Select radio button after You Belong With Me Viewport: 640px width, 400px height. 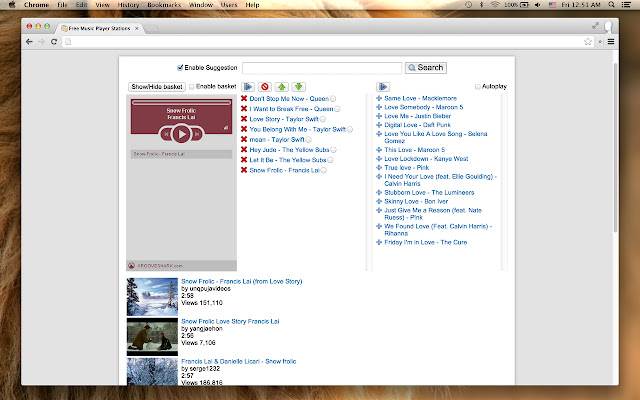pyautogui.click(x=350, y=129)
